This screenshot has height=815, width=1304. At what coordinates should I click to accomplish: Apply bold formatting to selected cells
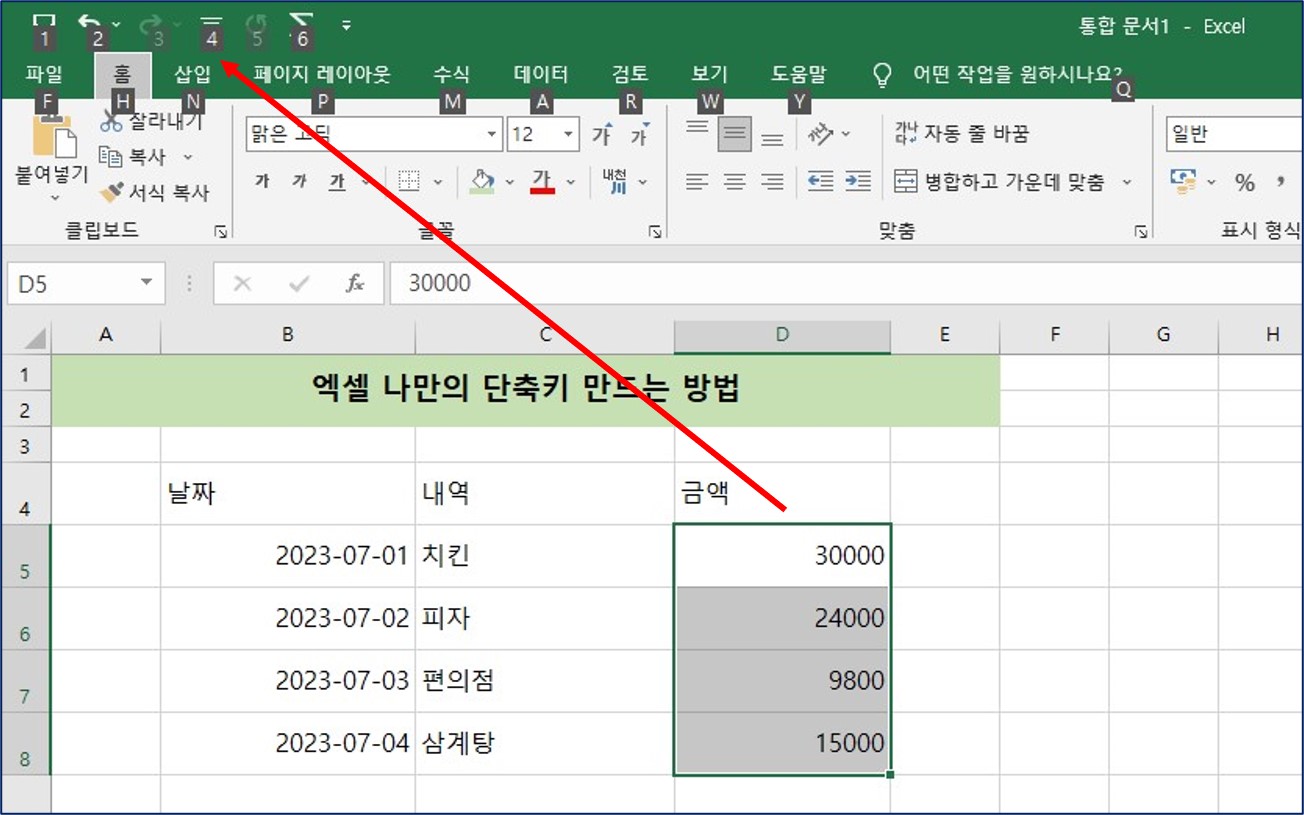262,181
